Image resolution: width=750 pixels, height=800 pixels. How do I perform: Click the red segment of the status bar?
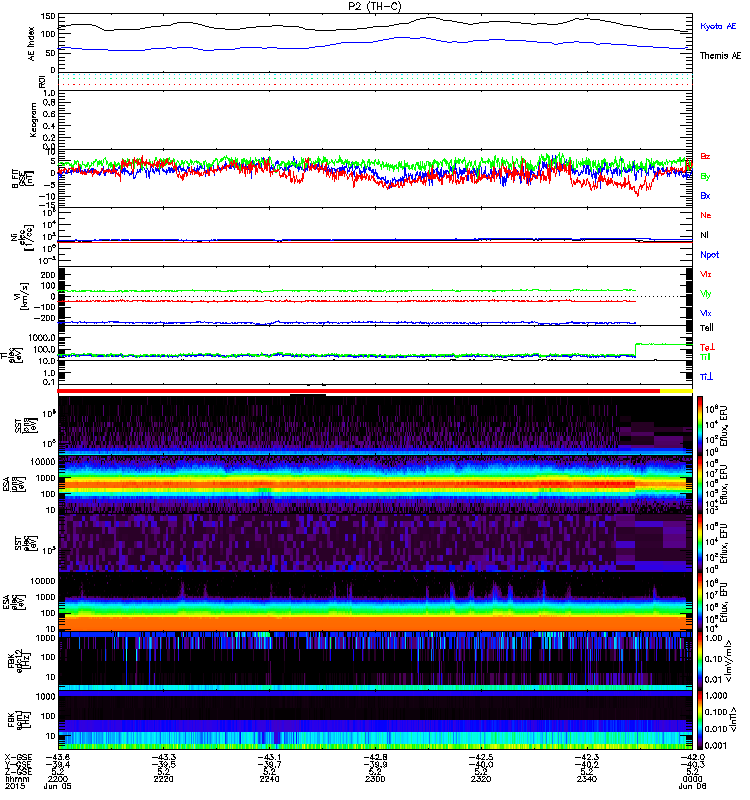click(x=359, y=391)
